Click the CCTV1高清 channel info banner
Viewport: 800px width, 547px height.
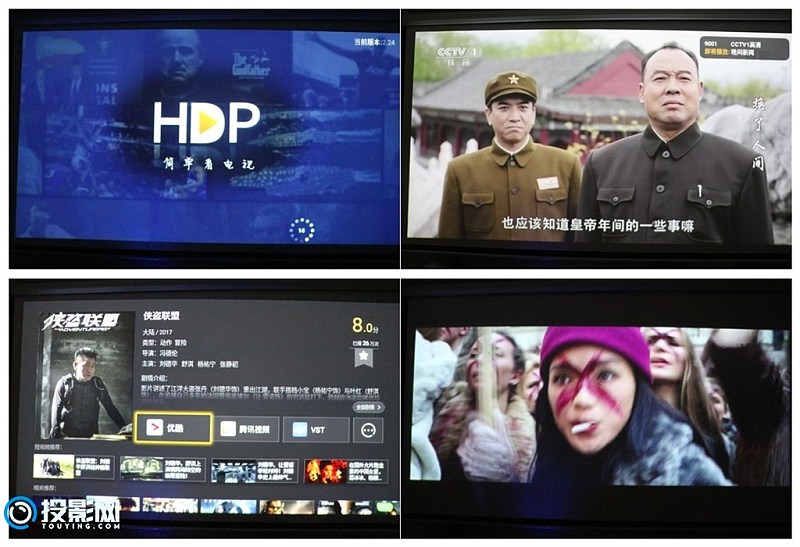pyautogui.click(x=744, y=48)
